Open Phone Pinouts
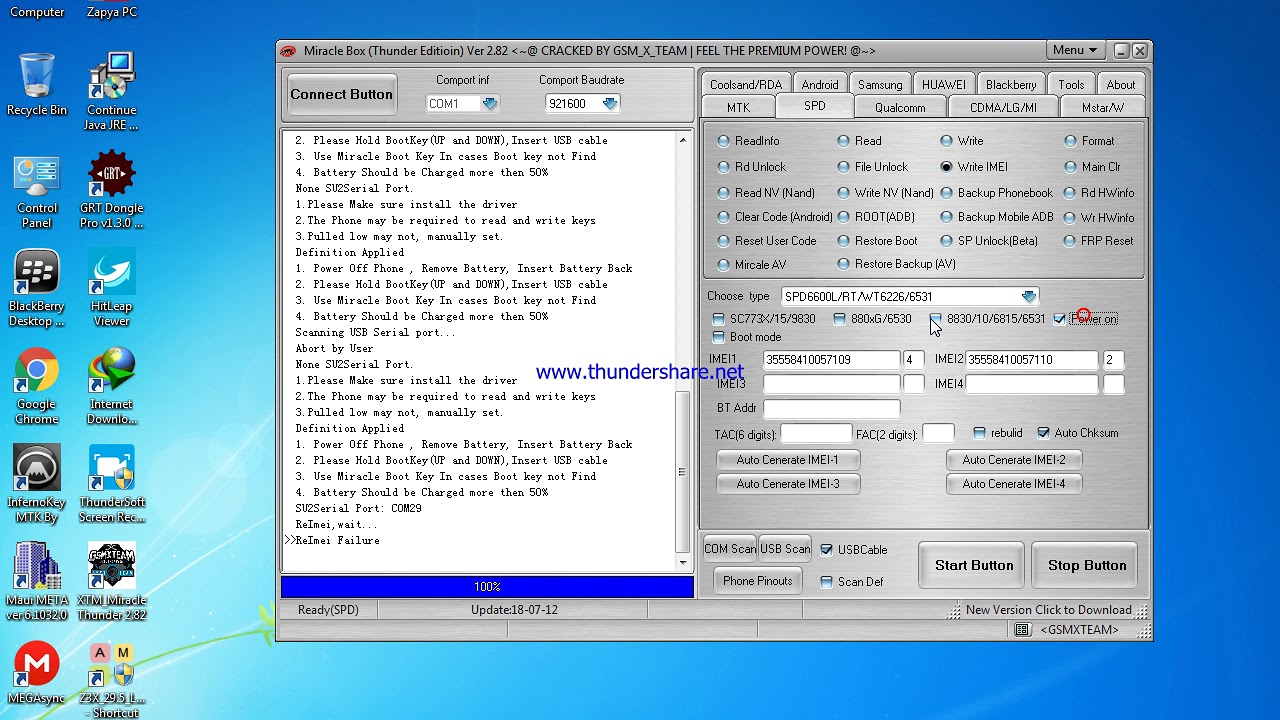The image size is (1280, 720). click(x=757, y=581)
